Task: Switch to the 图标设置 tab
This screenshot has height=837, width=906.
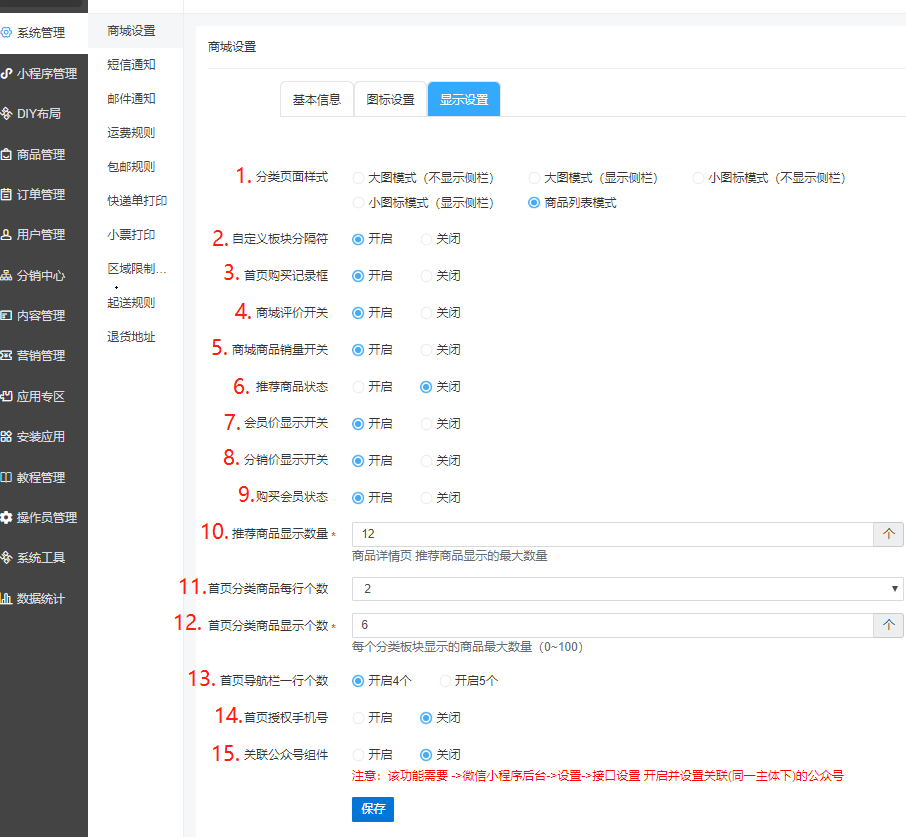Action: [390, 100]
